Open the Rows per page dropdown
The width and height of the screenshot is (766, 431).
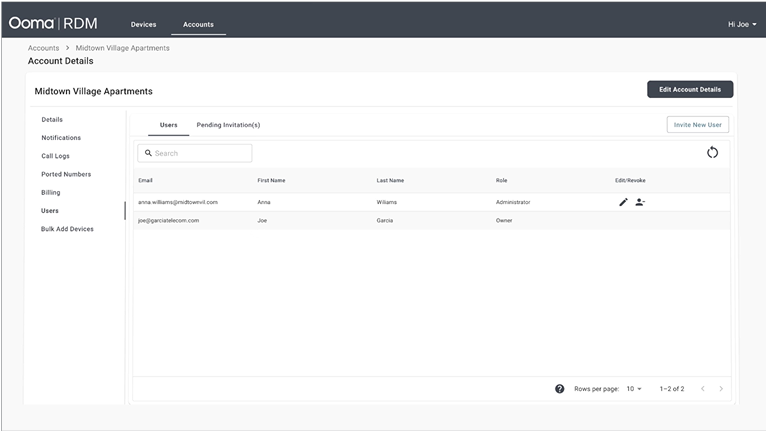pyautogui.click(x=634, y=388)
